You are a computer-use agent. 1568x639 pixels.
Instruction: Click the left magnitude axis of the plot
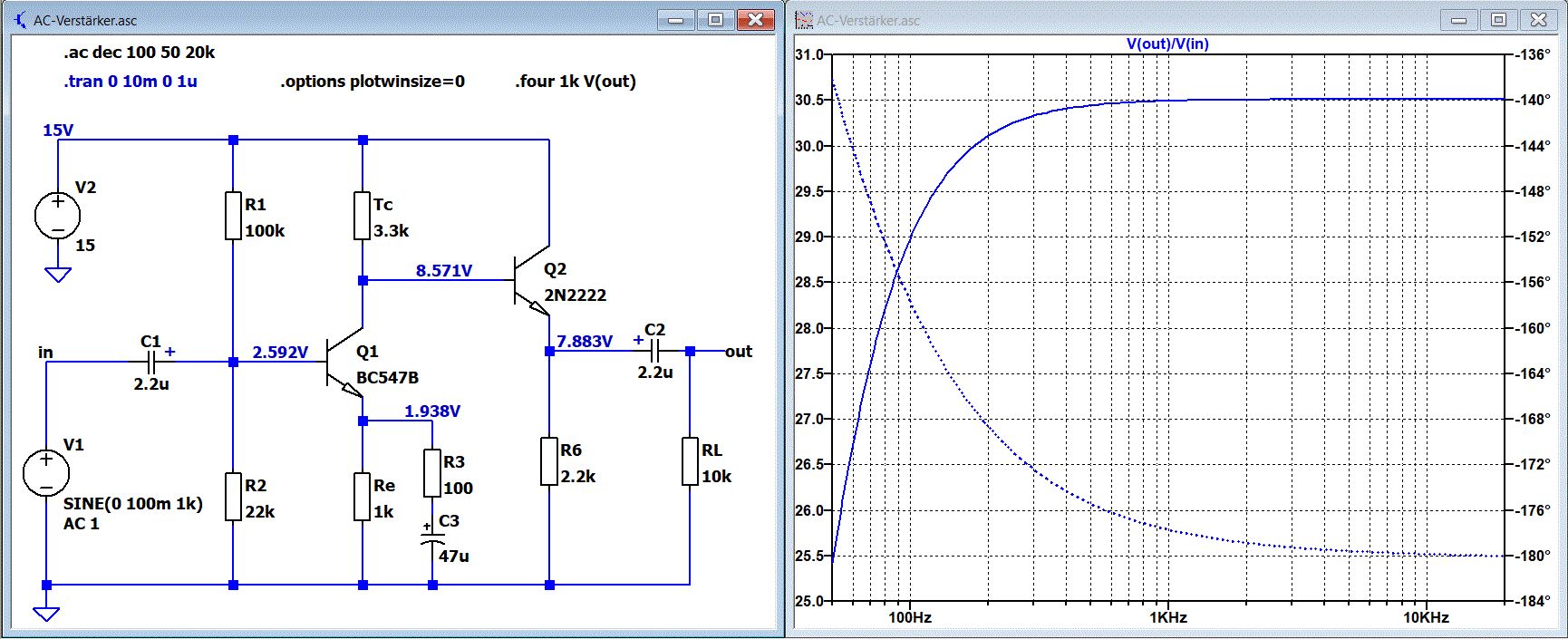pyautogui.click(x=811, y=326)
